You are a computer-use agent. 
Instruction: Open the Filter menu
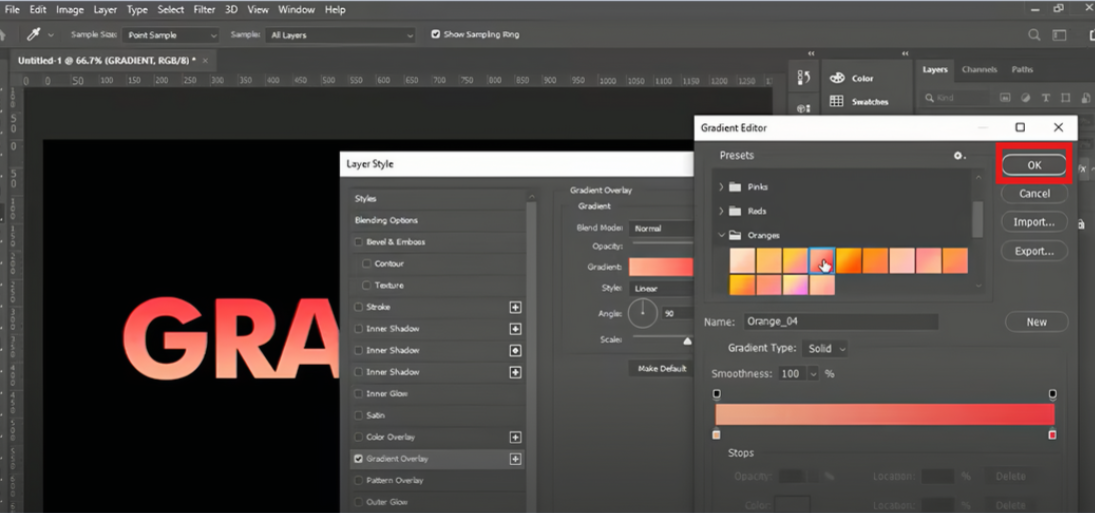click(204, 10)
